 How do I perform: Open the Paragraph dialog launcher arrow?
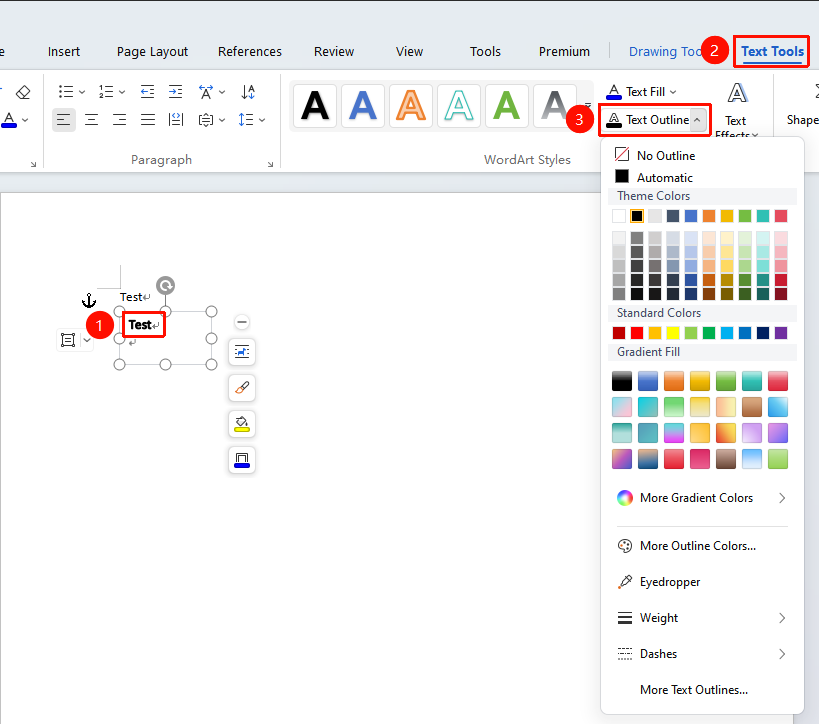point(271,165)
